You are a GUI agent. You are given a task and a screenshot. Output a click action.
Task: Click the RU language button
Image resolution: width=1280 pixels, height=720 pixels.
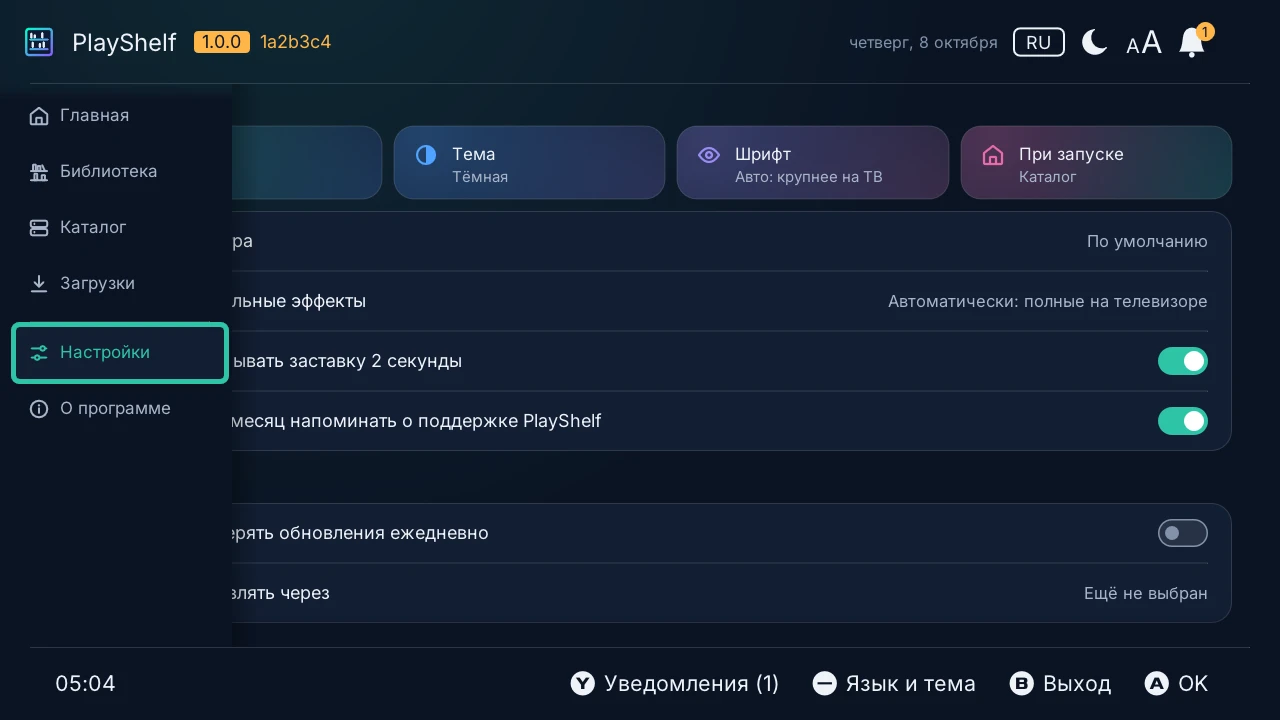(x=1038, y=42)
